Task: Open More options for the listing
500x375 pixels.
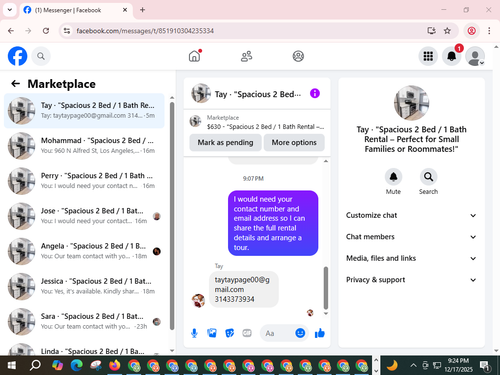Action: point(294,142)
